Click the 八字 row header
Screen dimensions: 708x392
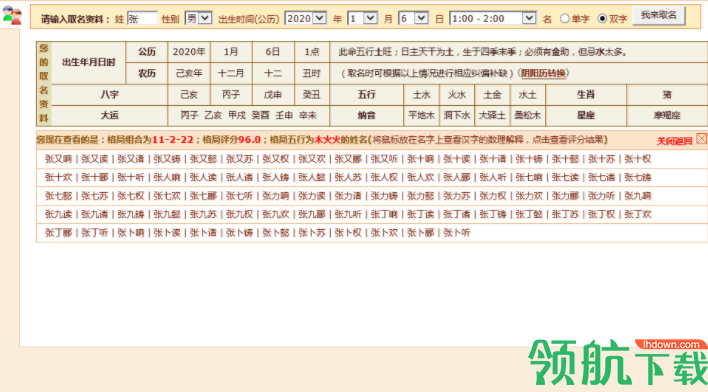pos(110,95)
